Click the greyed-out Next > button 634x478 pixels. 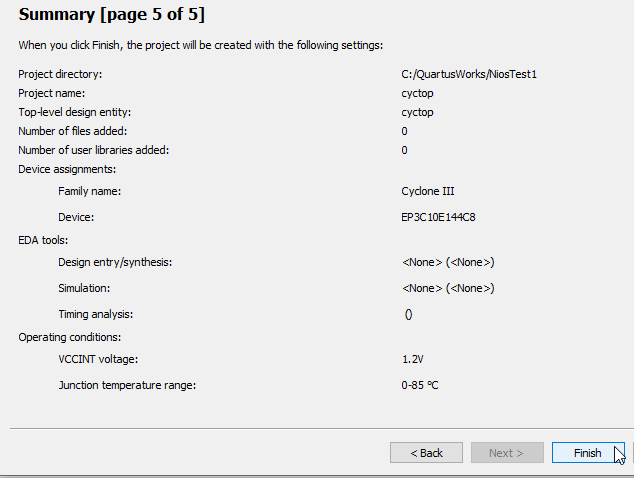[507, 453]
